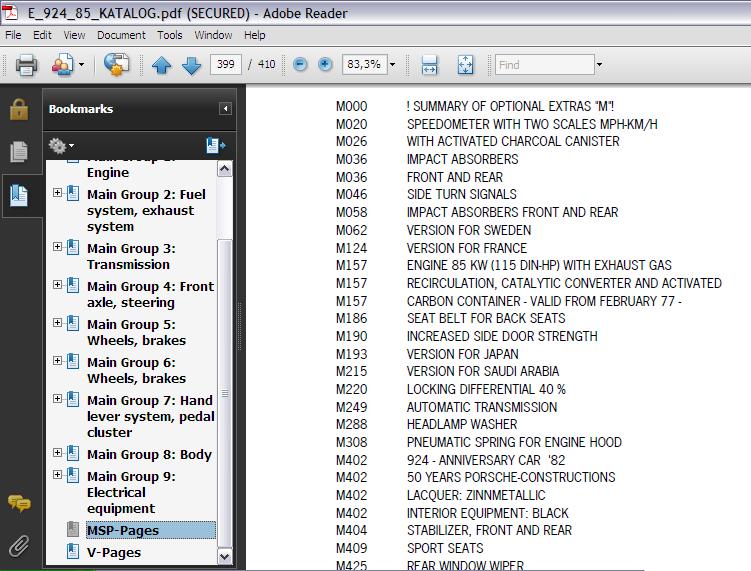Zoom in with plus button
The image size is (751, 571).
(325, 64)
